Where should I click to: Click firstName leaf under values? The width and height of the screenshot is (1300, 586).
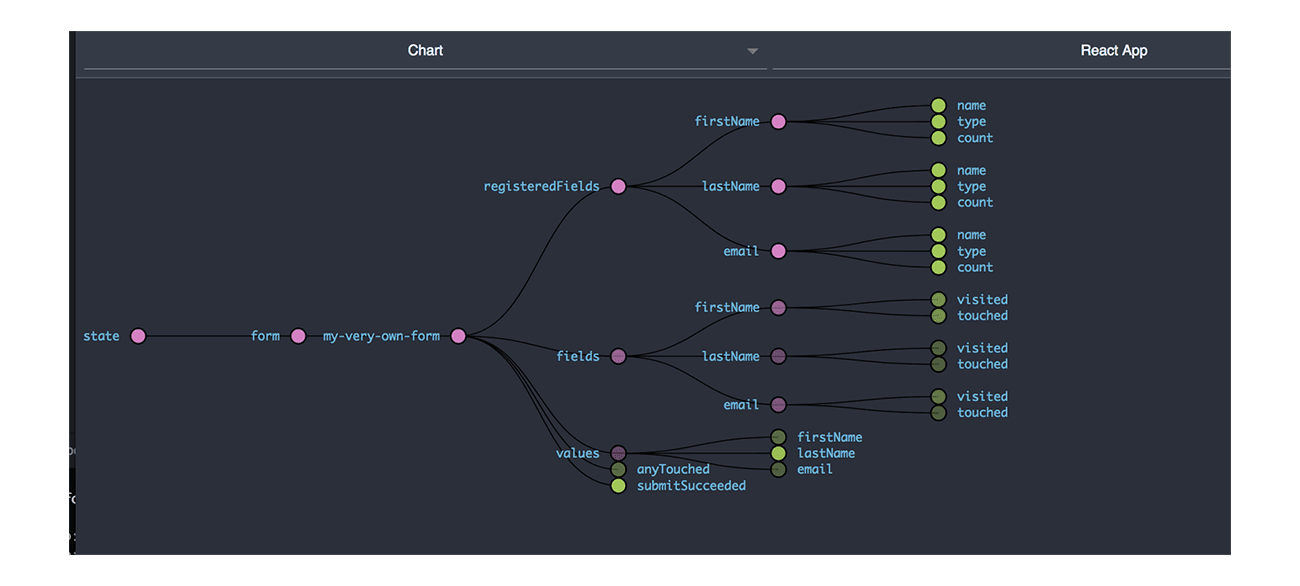point(778,437)
